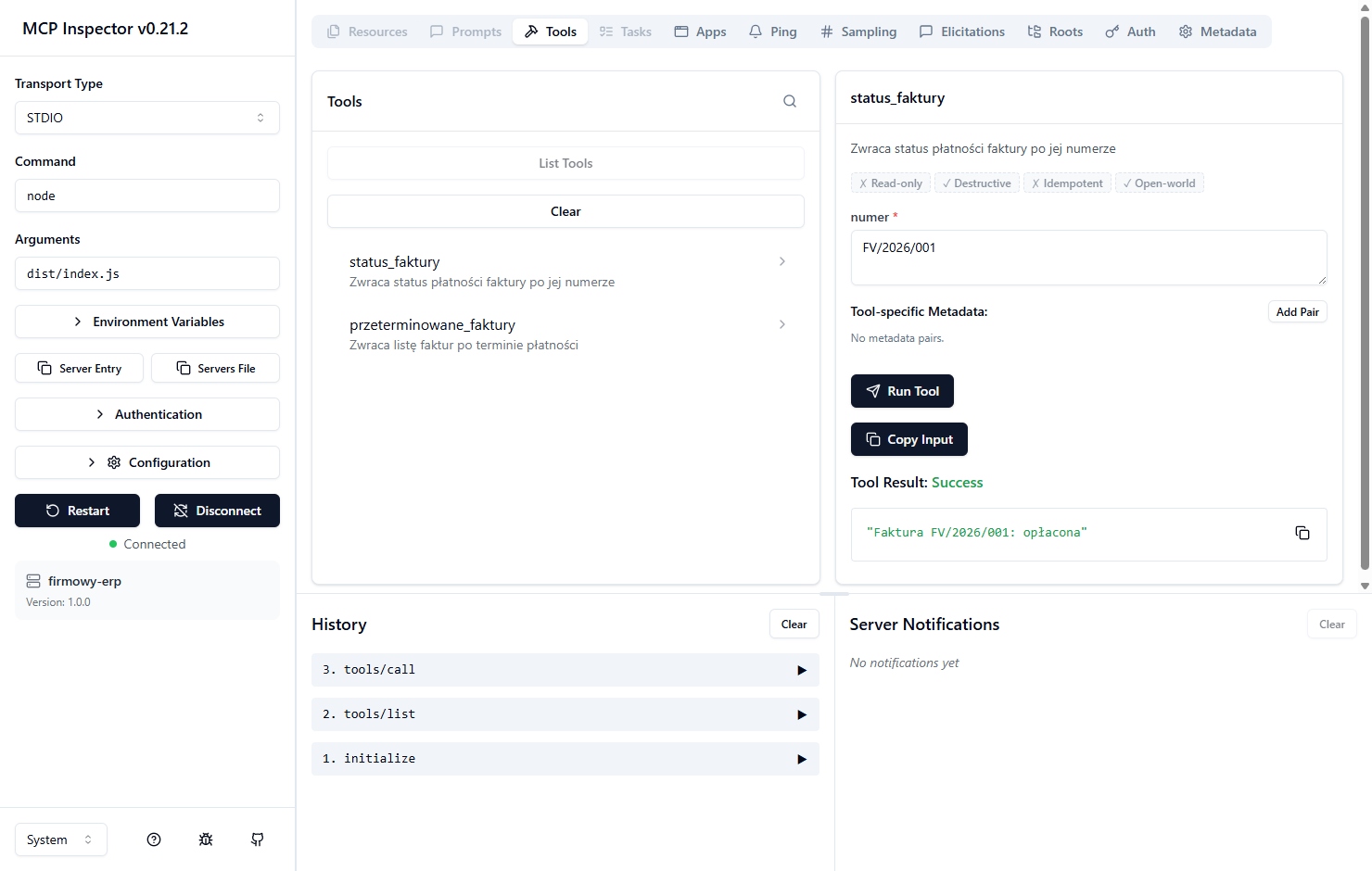This screenshot has width=1372, height=871.
Task: Select przeterminowane_faktury tool in list
Action: point(565,334)
